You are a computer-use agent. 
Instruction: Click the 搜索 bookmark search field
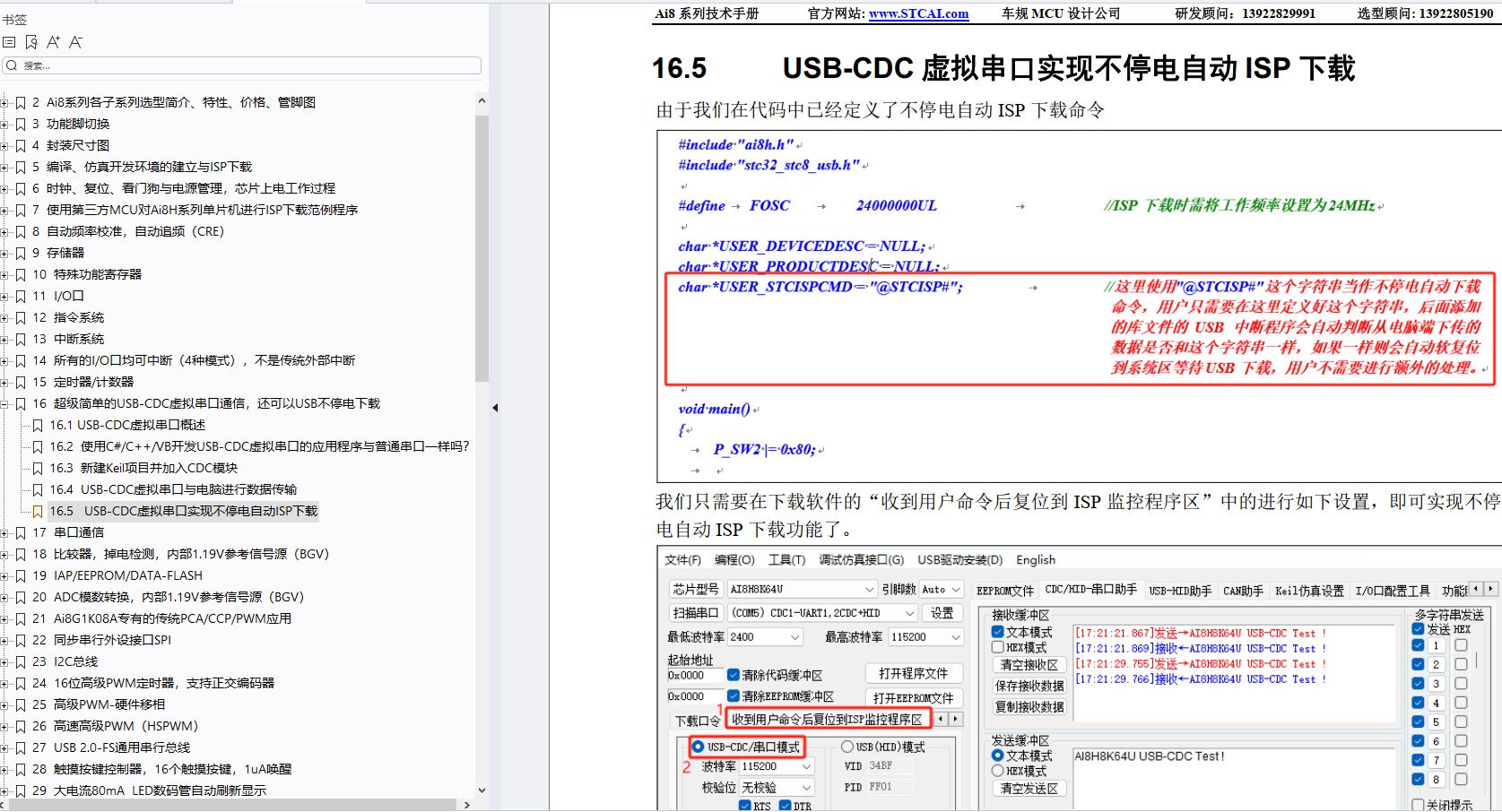pos(242,65)
